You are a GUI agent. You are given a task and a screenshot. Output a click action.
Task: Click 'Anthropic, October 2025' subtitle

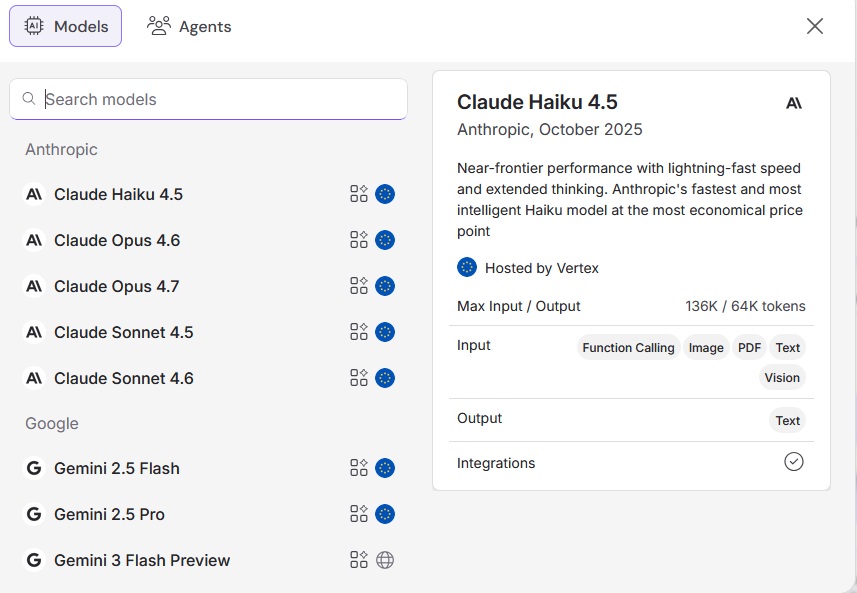point(549,130)
